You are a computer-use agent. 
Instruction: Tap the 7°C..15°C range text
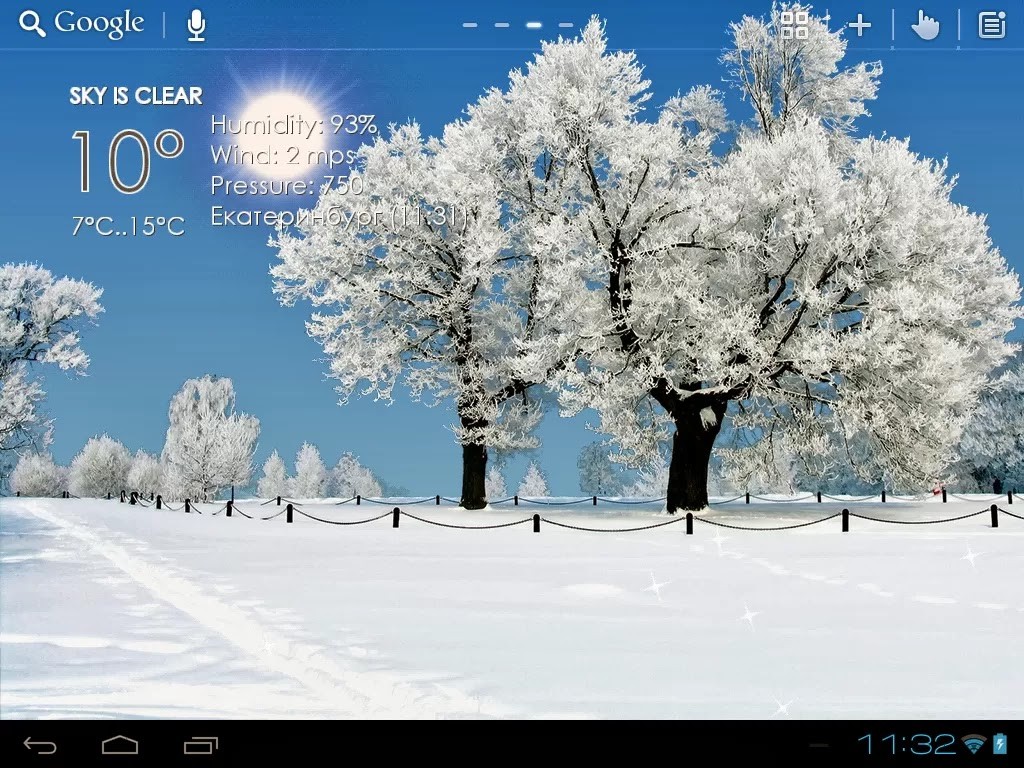(x=128, y=226)
